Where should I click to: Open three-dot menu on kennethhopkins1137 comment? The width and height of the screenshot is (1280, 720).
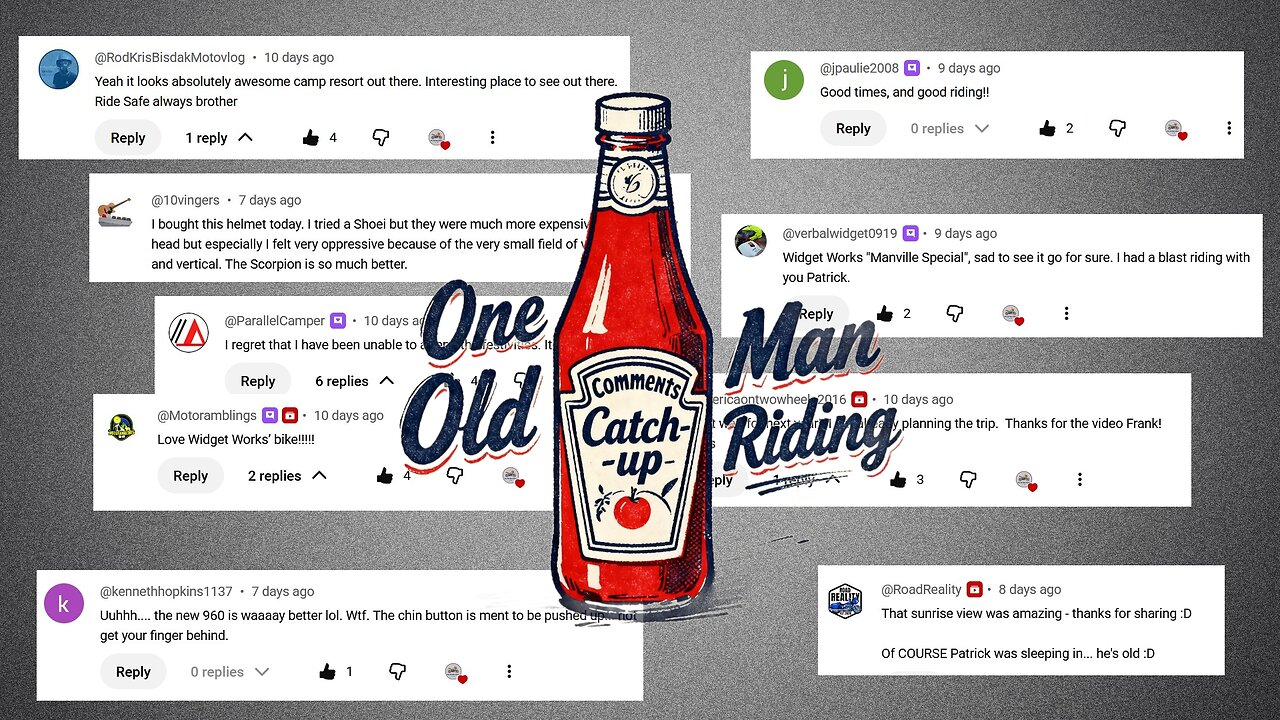click(509, 672)
